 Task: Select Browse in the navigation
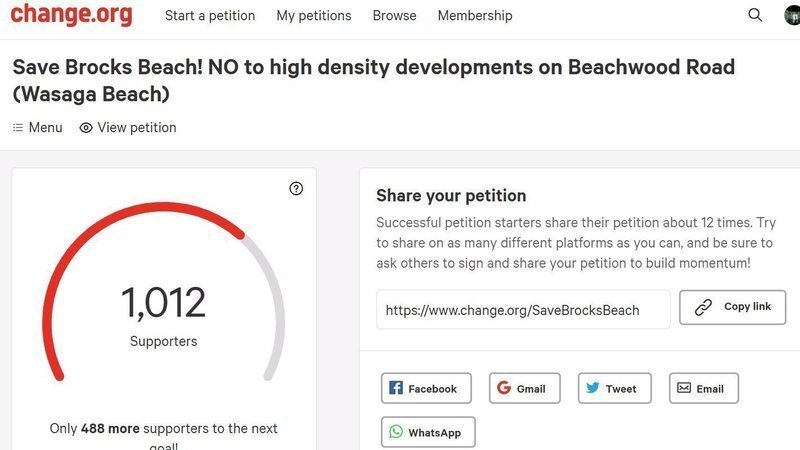click(x=394, y=16)
